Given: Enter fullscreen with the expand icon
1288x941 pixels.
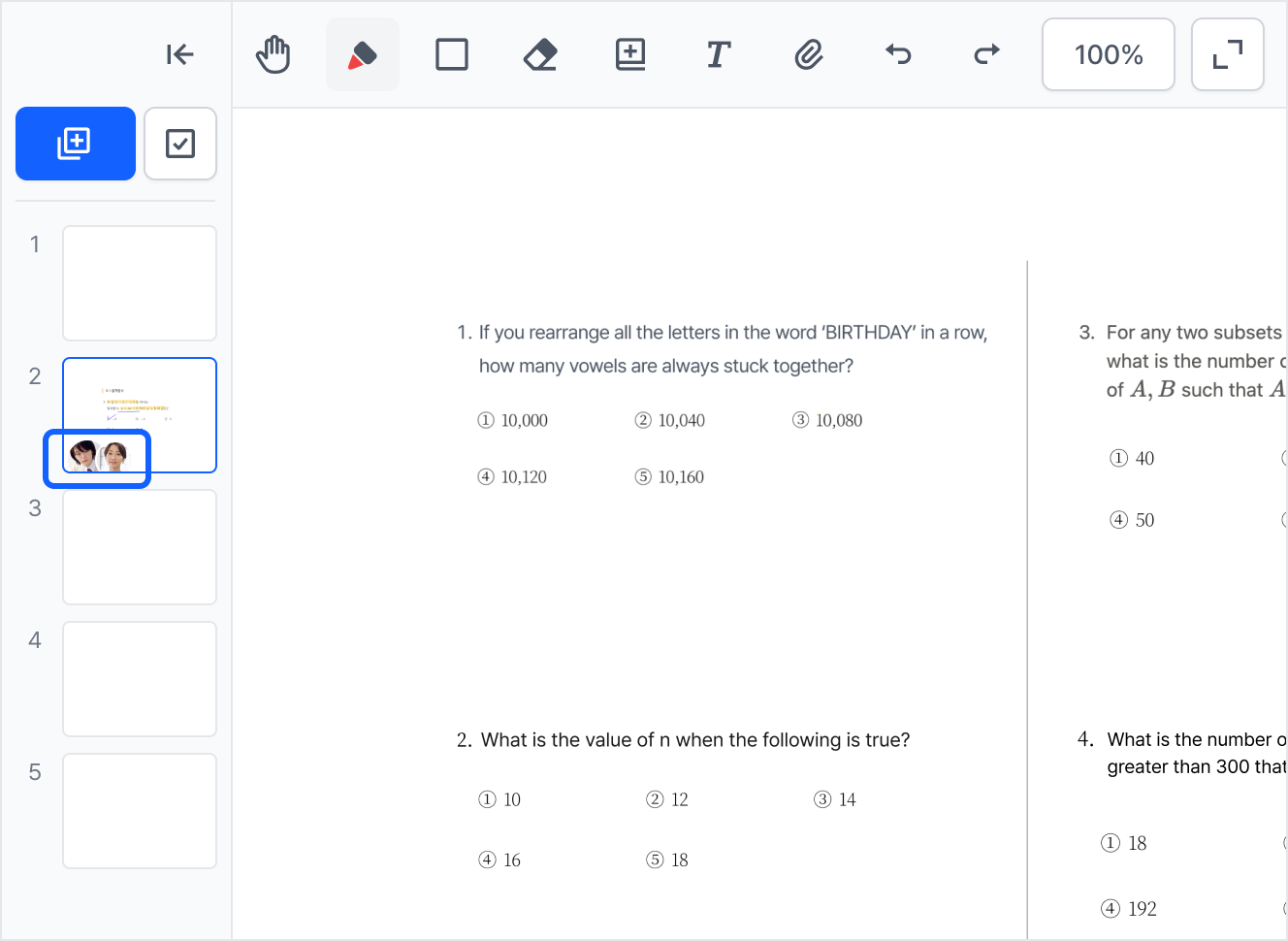Looking at the screenshot, I should pyautogui.click(x=1228, y=54).
